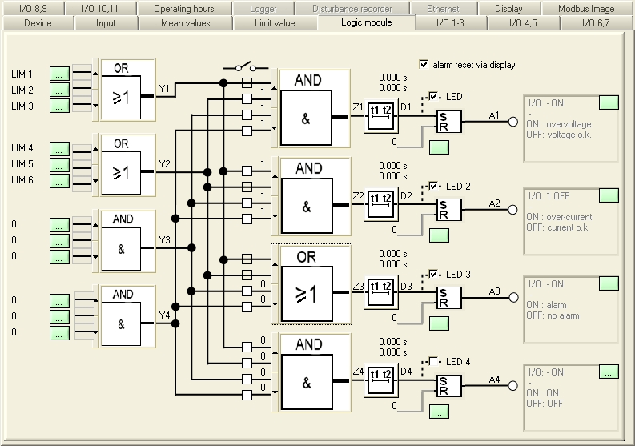
Task: Click the green button below the A1 flip-flop
Action: coord(437,147)
